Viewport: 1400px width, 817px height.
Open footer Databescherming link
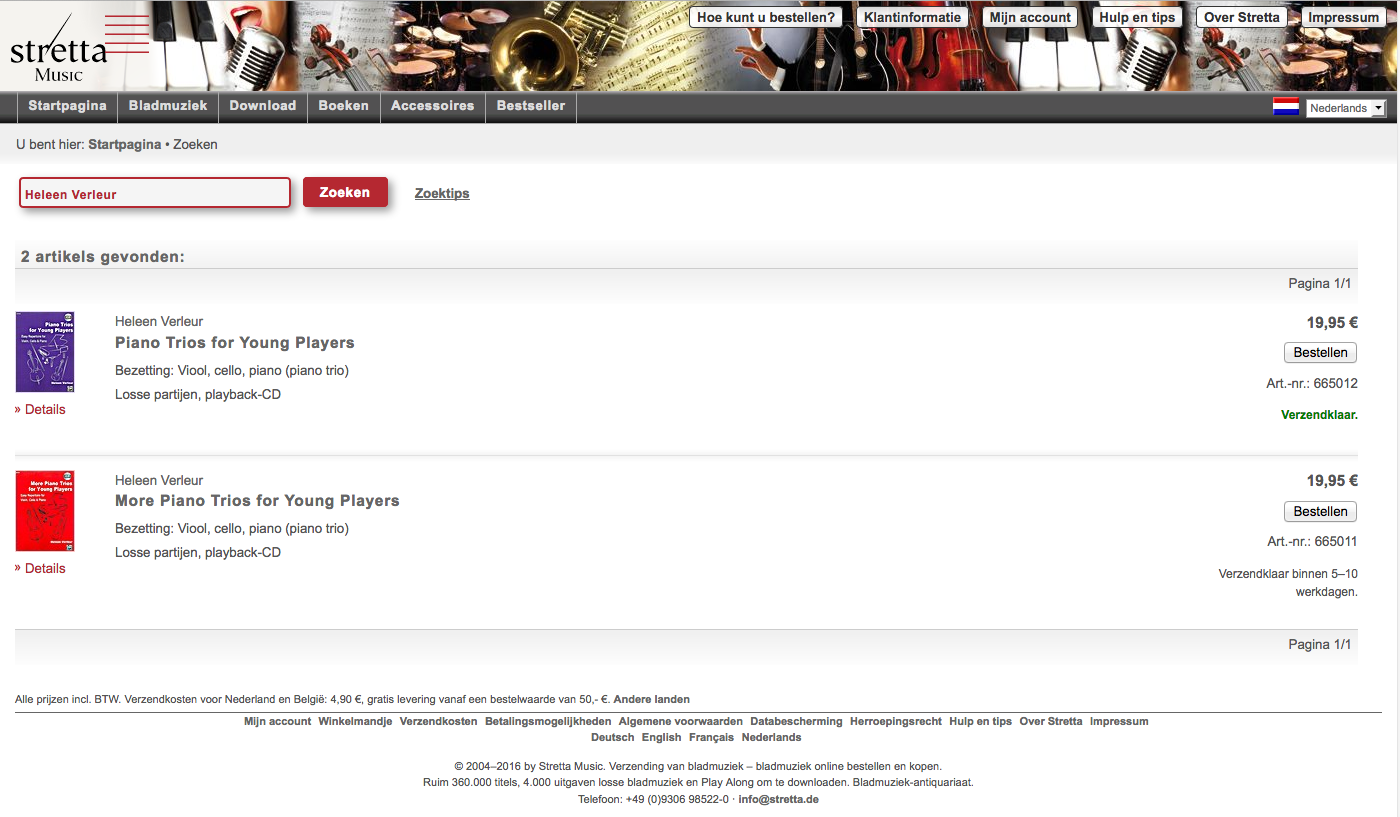796,721
